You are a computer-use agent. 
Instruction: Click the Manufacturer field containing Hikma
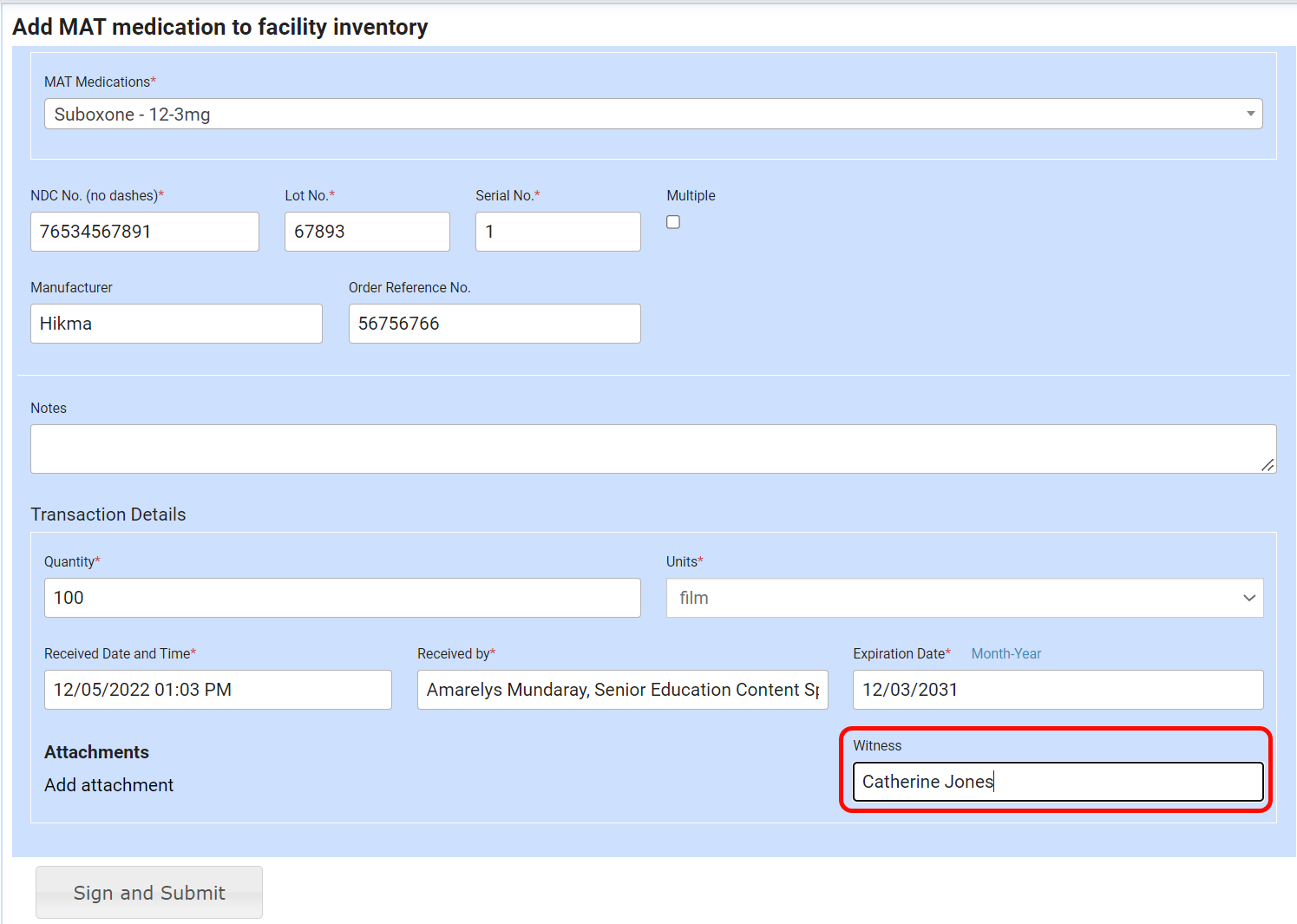[176, 324]
